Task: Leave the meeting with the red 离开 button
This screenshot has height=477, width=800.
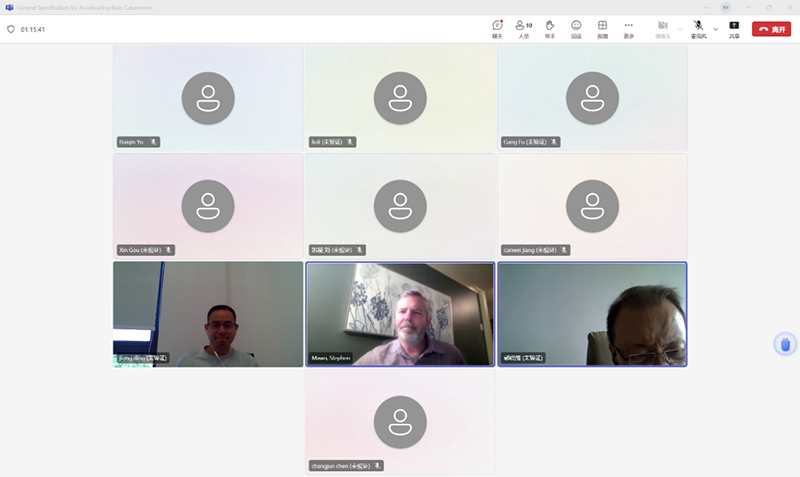Action: pos(771,29)
